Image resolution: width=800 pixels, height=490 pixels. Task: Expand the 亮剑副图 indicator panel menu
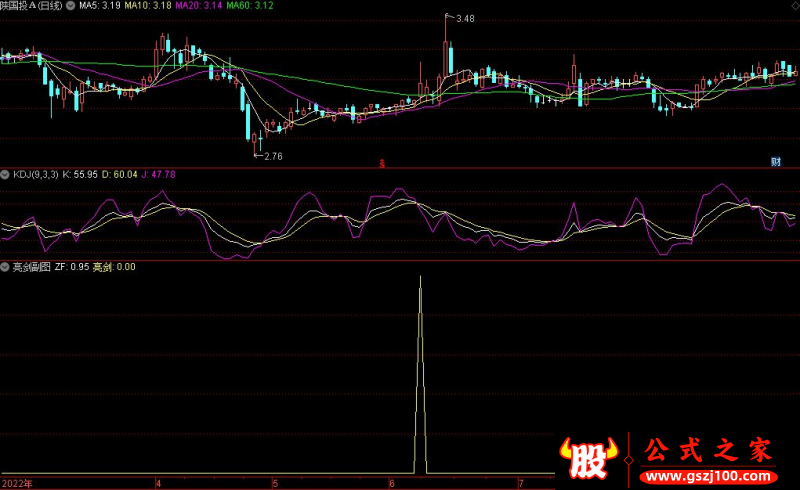click(x=6, y=267)
